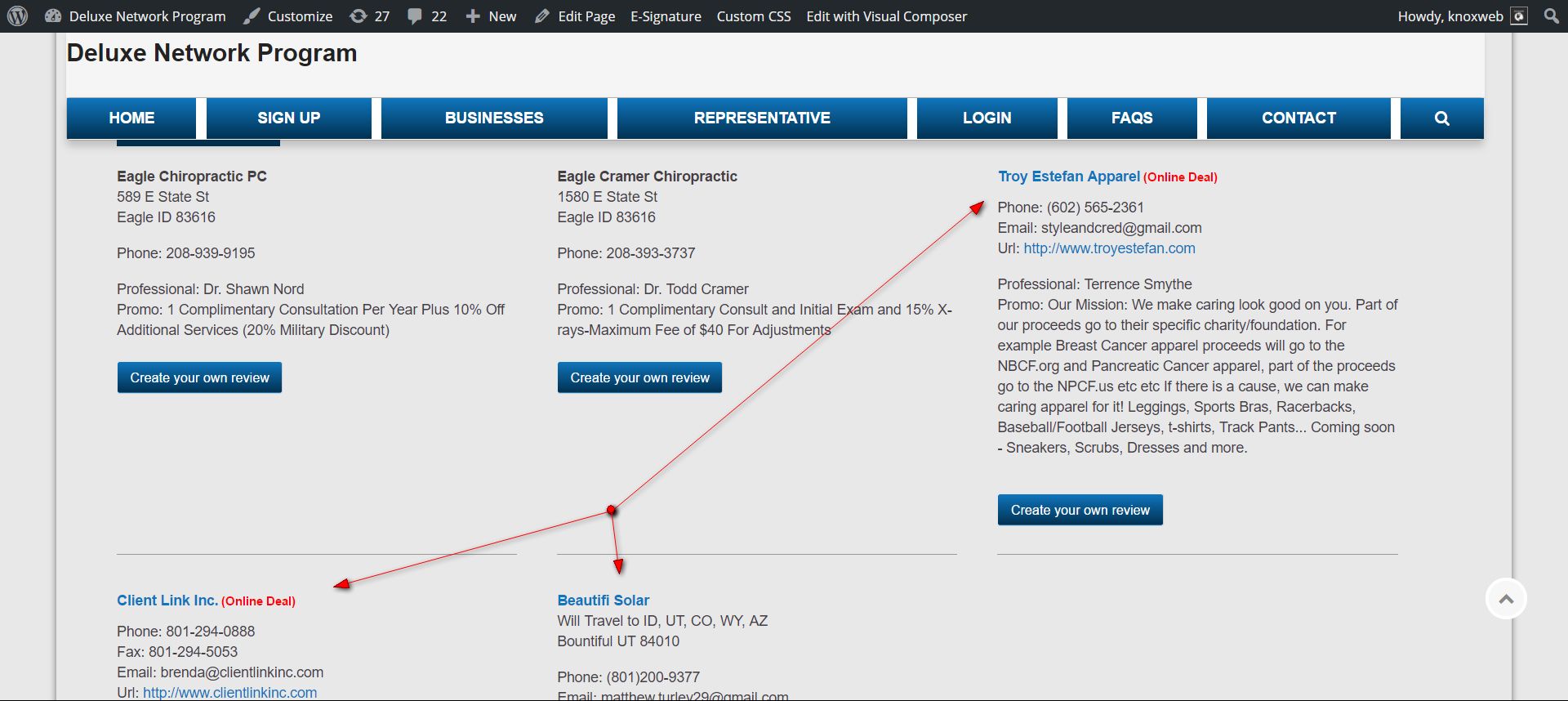Open the Client Link Inc. listing link
The height and width of the screenshot is (701, 1568).
pyautogui.click(x=167, y=601)
